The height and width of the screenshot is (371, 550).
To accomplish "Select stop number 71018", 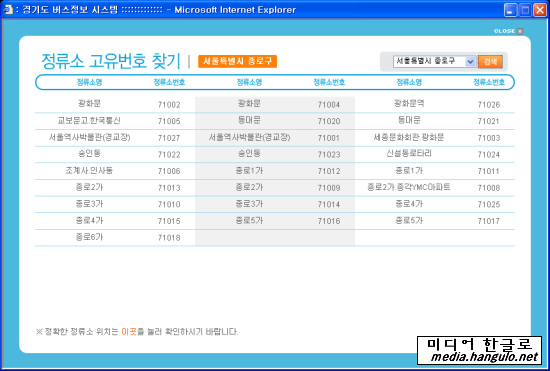I will pos(169,238).
